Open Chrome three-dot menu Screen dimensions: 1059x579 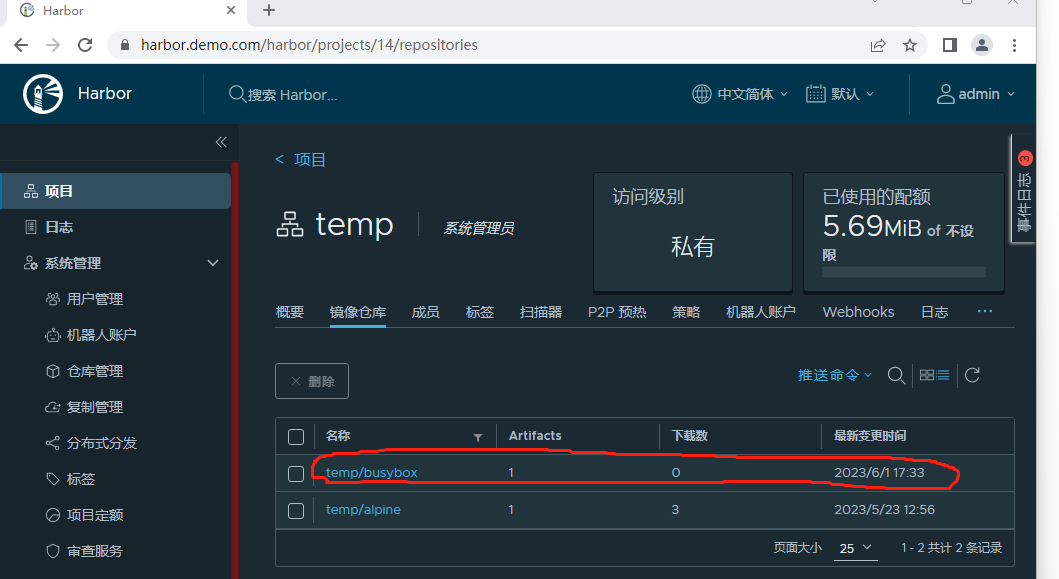pyautogui.click(x=1014, y=45)
